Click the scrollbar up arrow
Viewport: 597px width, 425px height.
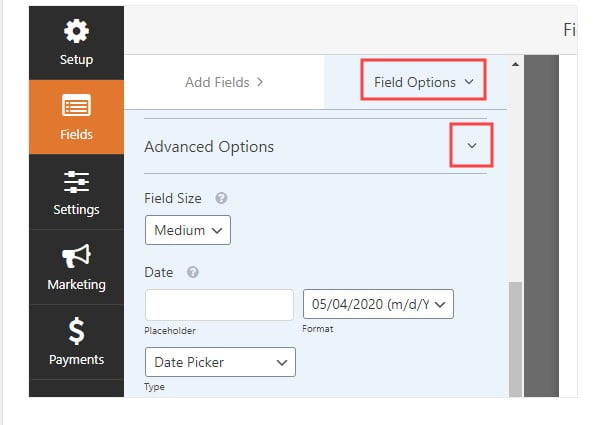pyautogui.click(x=515, y=64)
